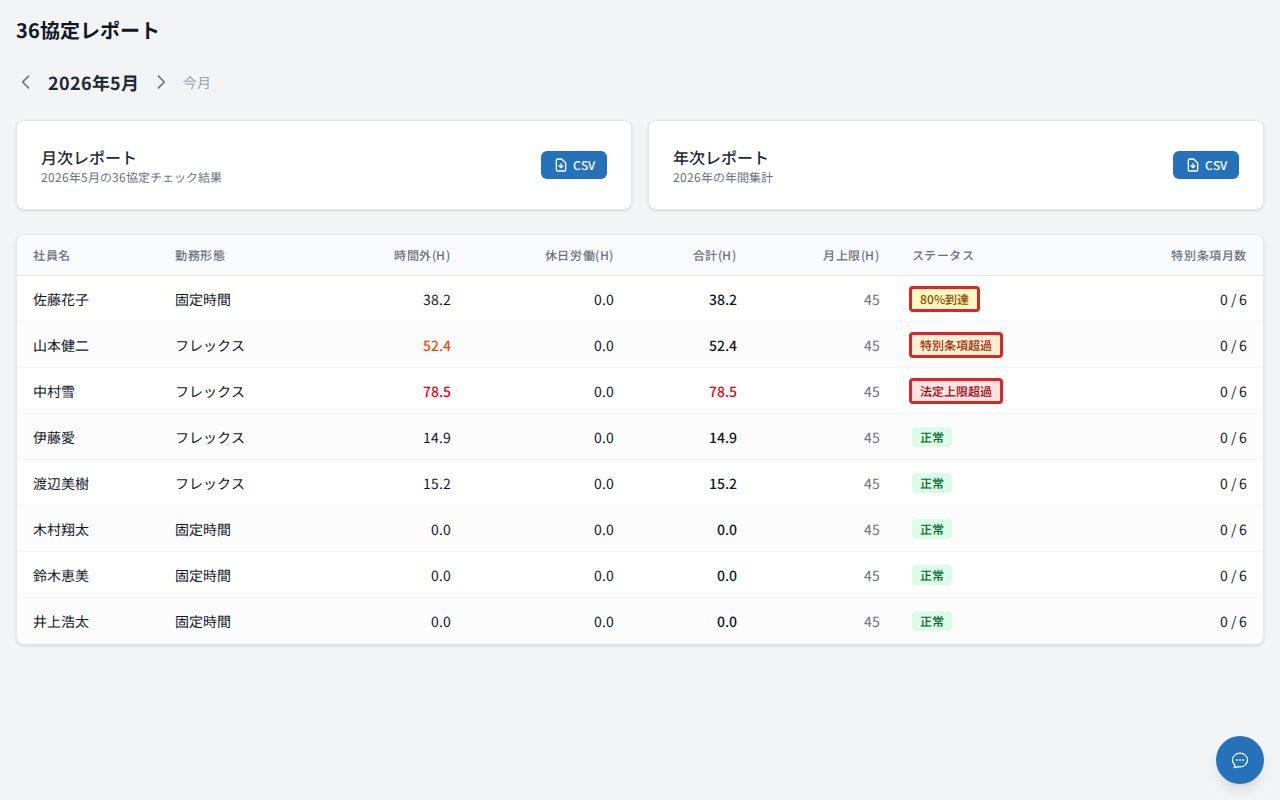Click 正常 badge in 渡辺美樹 row
This screenshot has width=1280, height=800.
point(932,483)
